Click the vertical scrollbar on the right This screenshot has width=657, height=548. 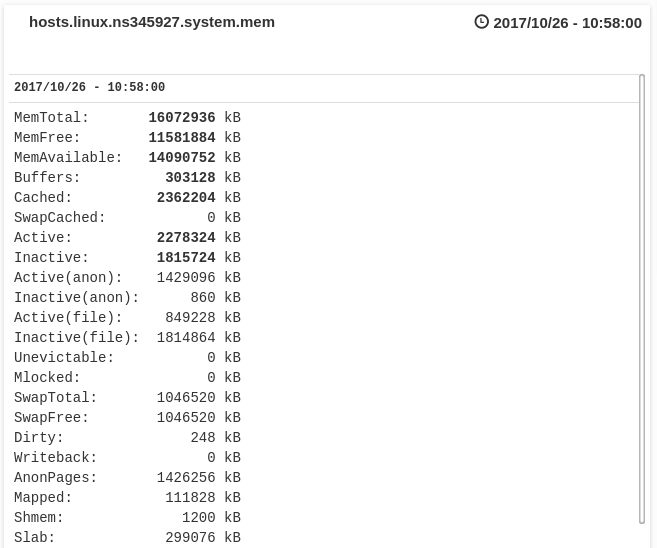coord(642,298)
